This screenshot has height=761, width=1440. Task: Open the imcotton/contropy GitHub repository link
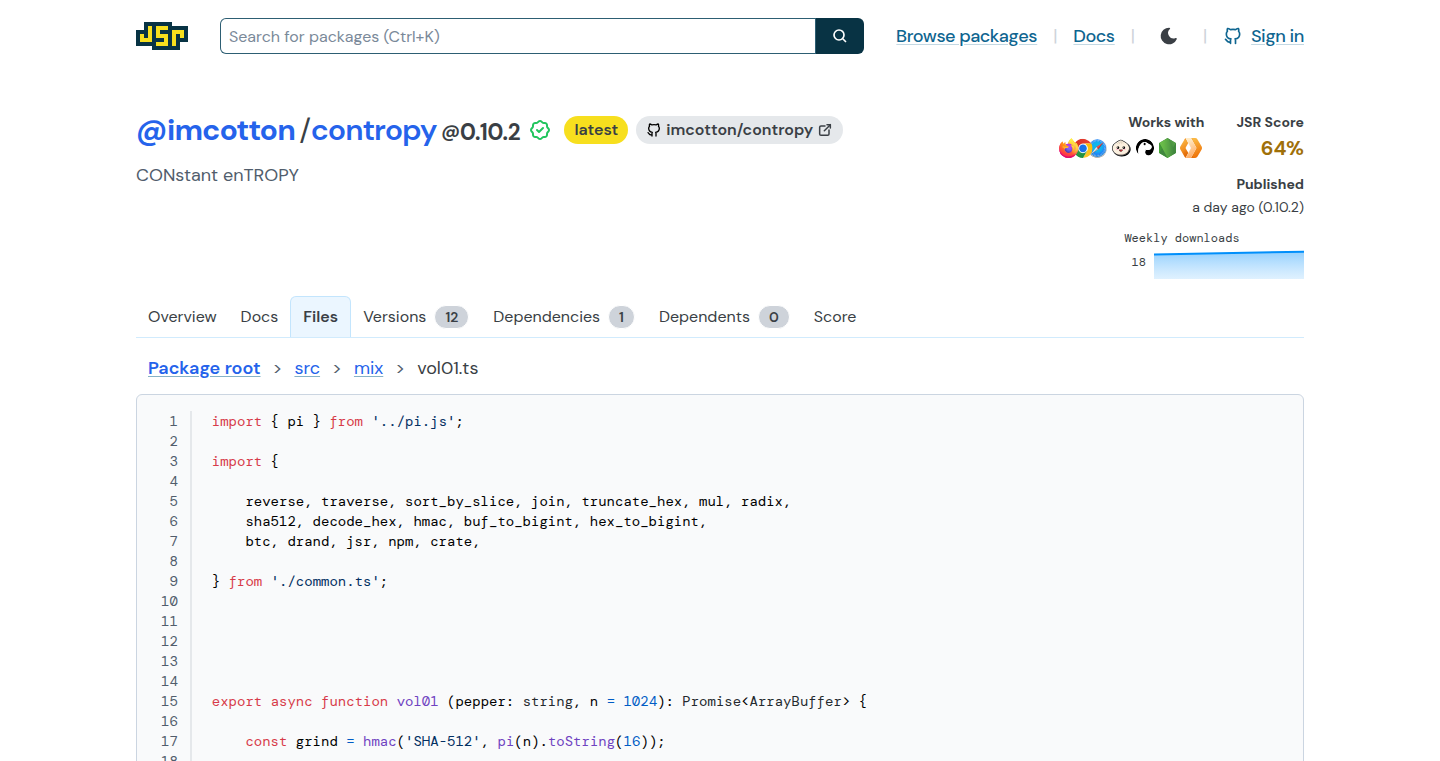[x=739, y=130]
